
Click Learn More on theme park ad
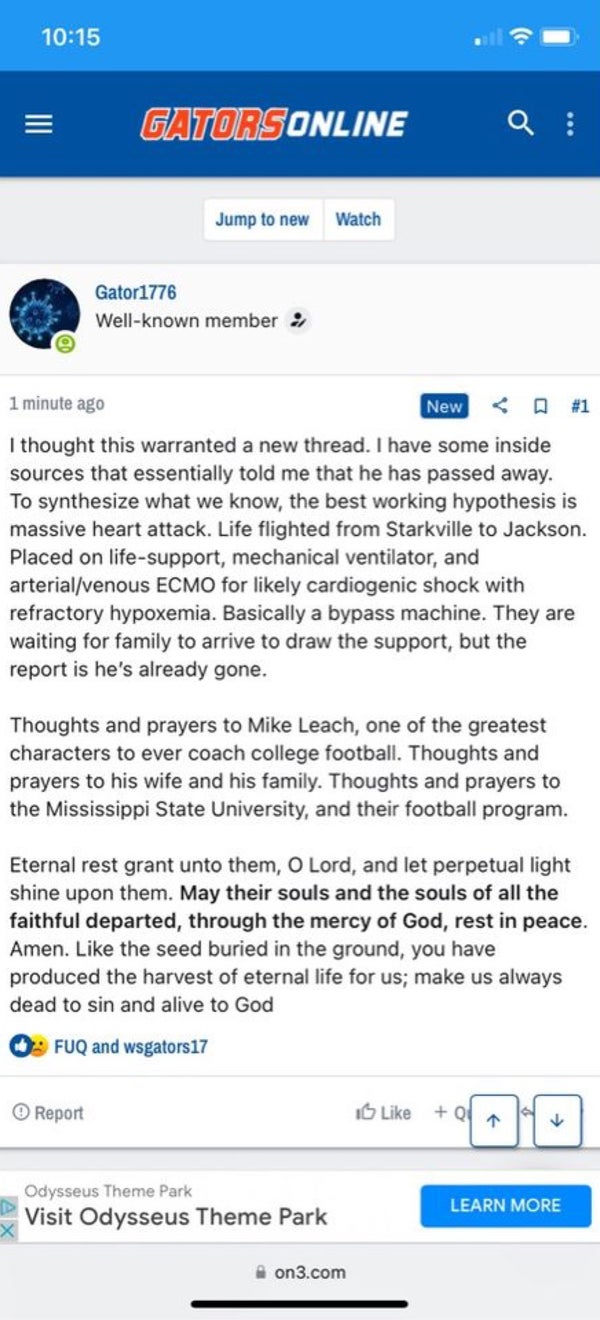[505, 1205]
